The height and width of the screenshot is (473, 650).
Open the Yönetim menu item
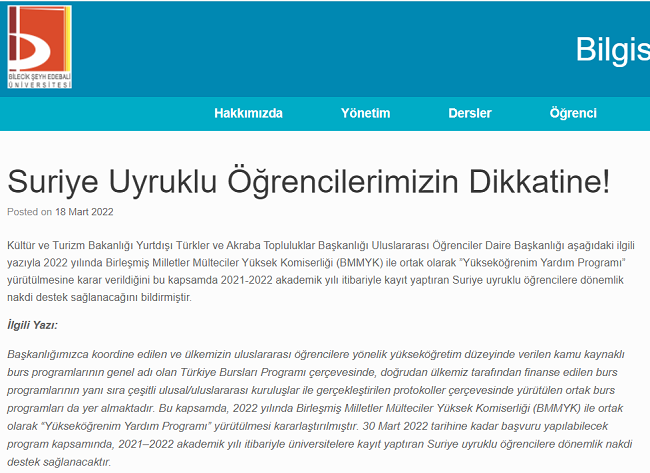365,113
